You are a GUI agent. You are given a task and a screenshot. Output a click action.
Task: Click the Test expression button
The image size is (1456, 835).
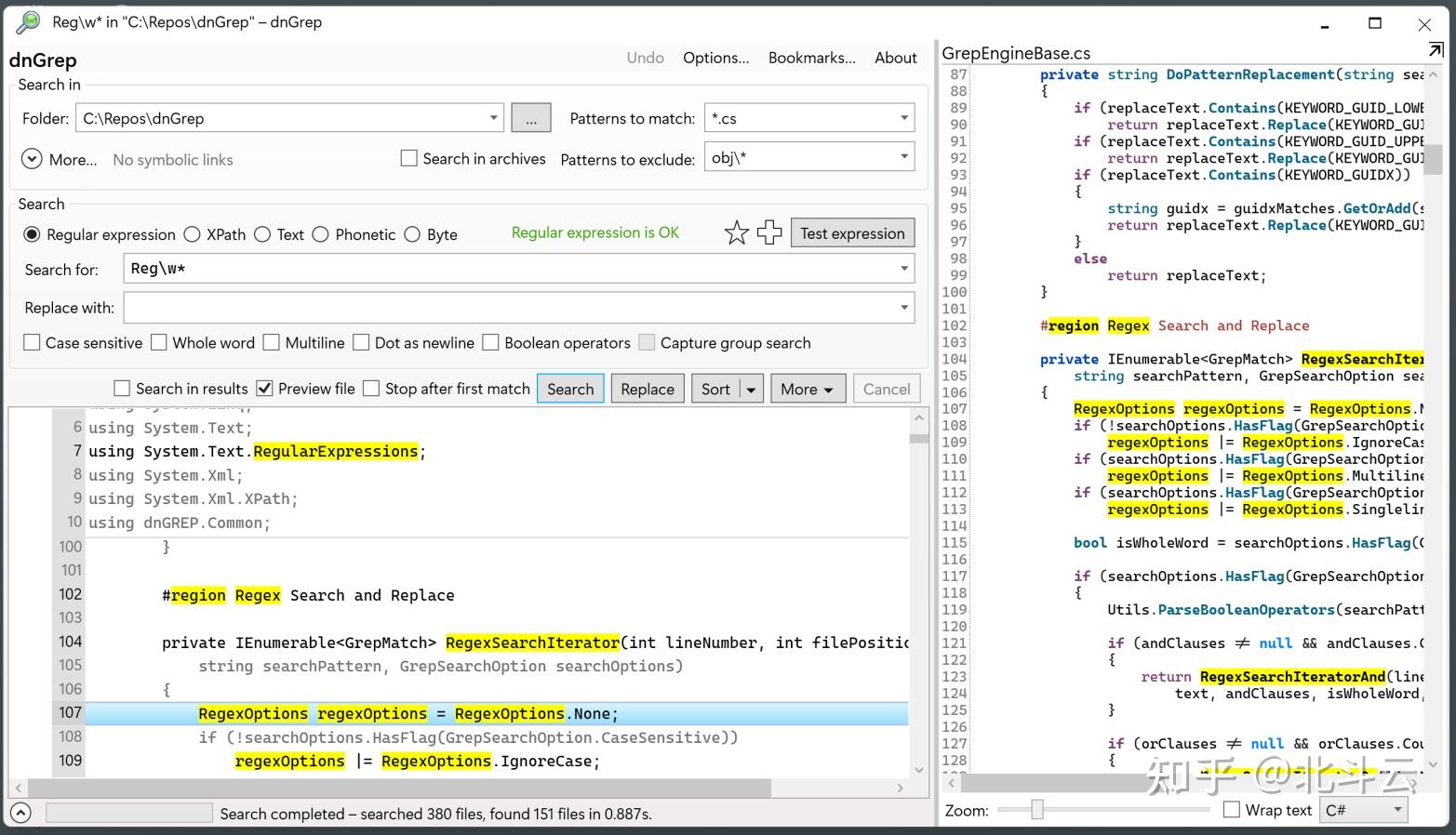point(852,233)
